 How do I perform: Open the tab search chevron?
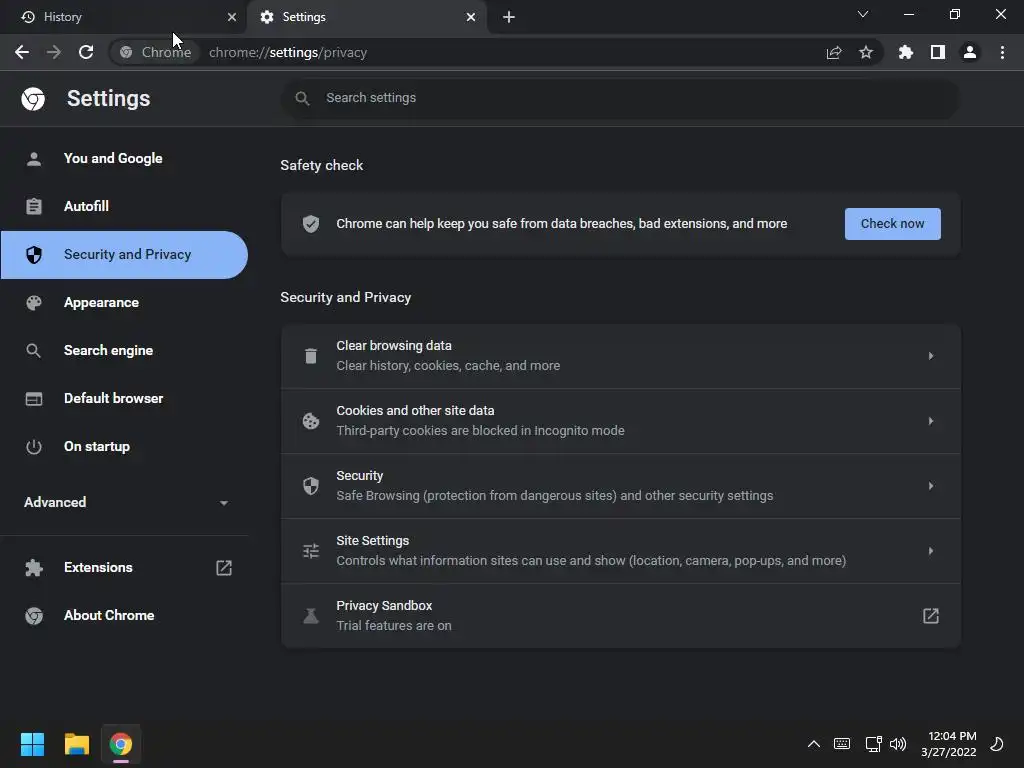pyautogui.click(x=863, y=14)
